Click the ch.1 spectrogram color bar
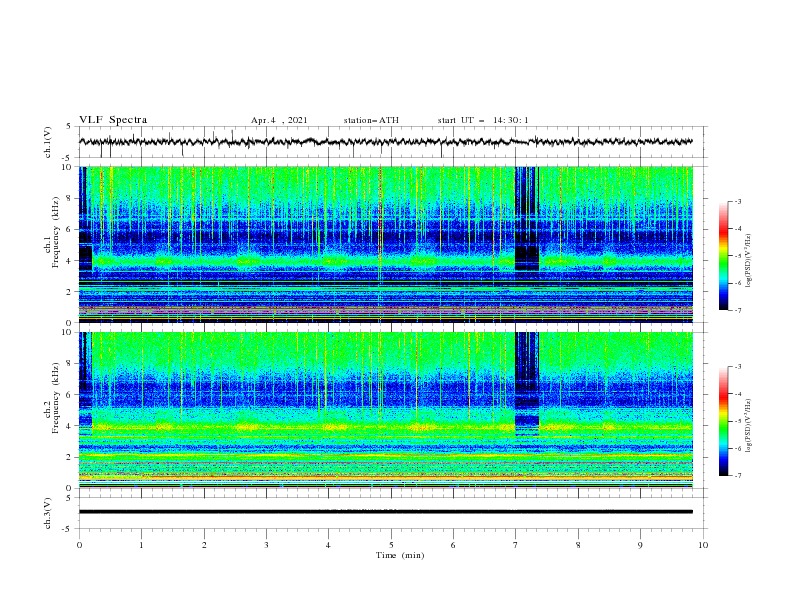 pos(723,256)
